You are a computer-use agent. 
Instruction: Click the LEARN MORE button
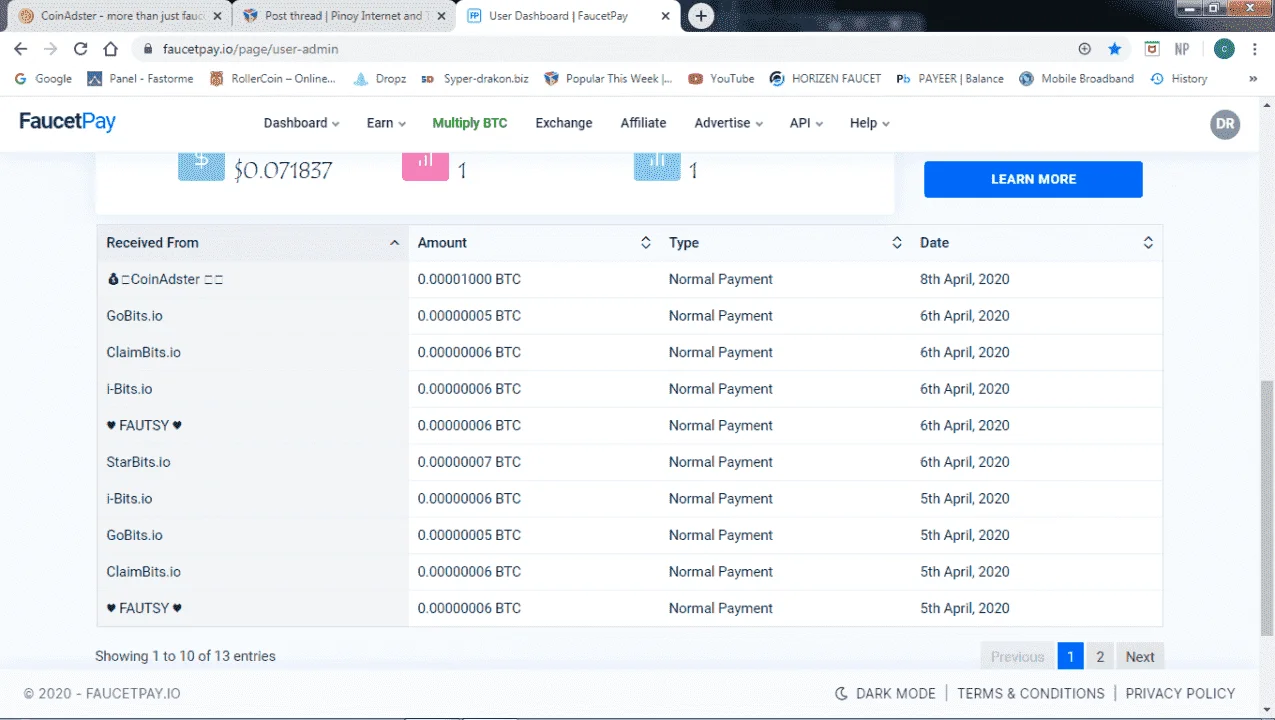(x=1033, y=179)
